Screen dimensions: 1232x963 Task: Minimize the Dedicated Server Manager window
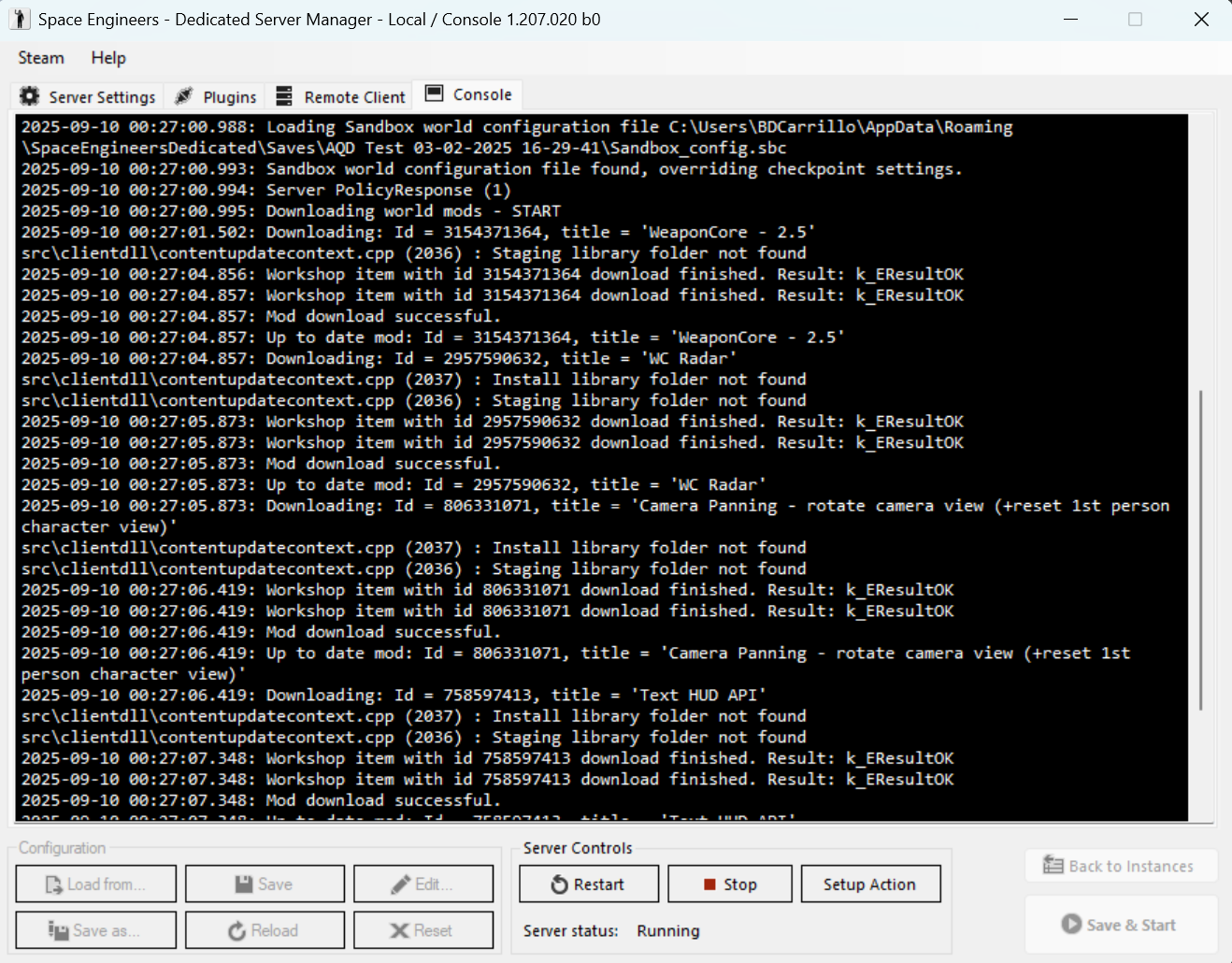click(1071, 19)
